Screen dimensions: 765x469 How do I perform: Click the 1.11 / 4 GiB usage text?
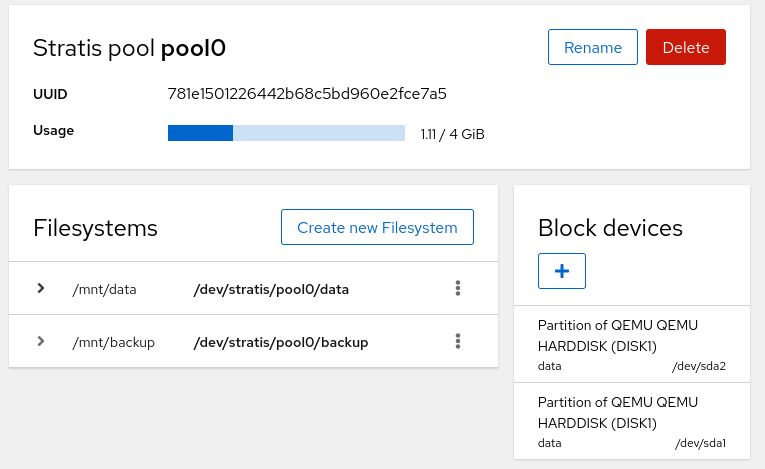click(452, 134)
